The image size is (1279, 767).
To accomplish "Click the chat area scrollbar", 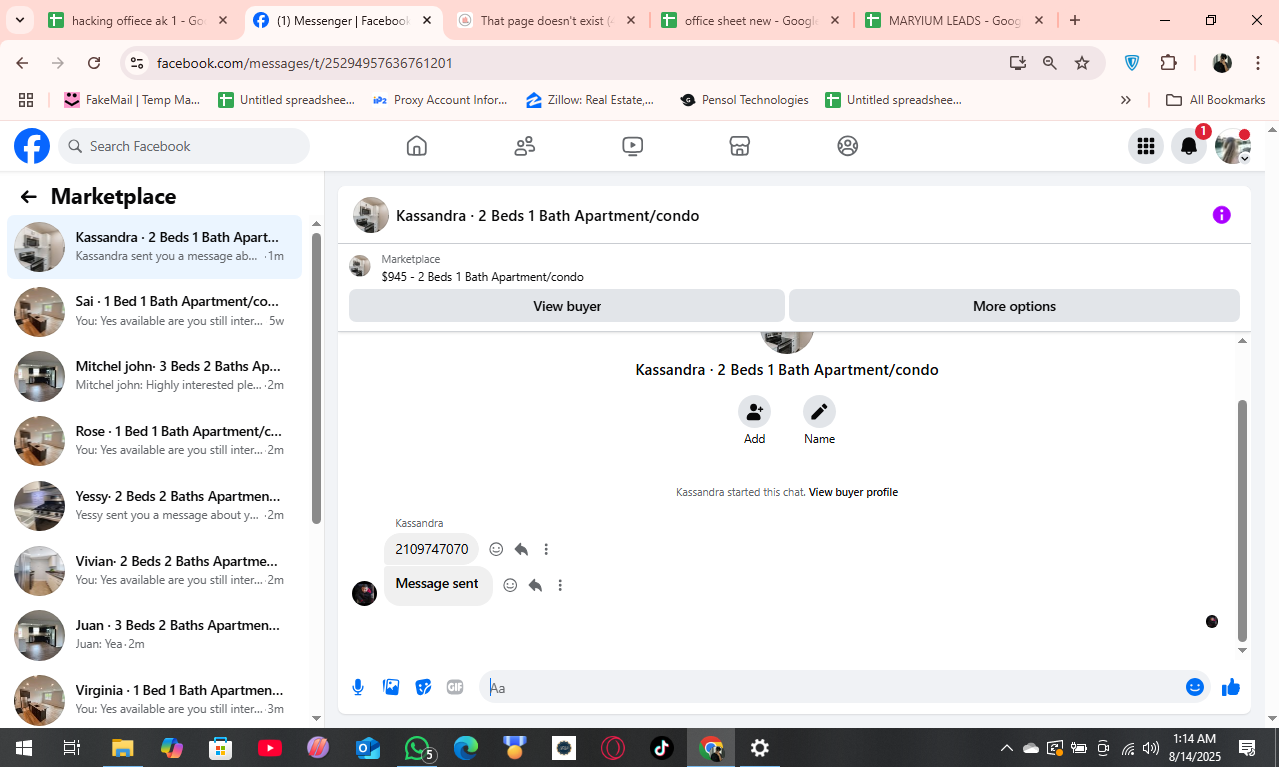I will tap(1243, 520).
